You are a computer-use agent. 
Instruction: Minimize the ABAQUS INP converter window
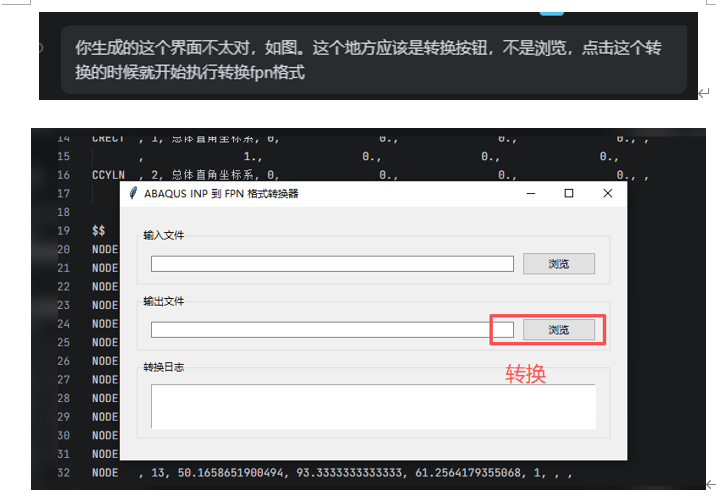530,193
